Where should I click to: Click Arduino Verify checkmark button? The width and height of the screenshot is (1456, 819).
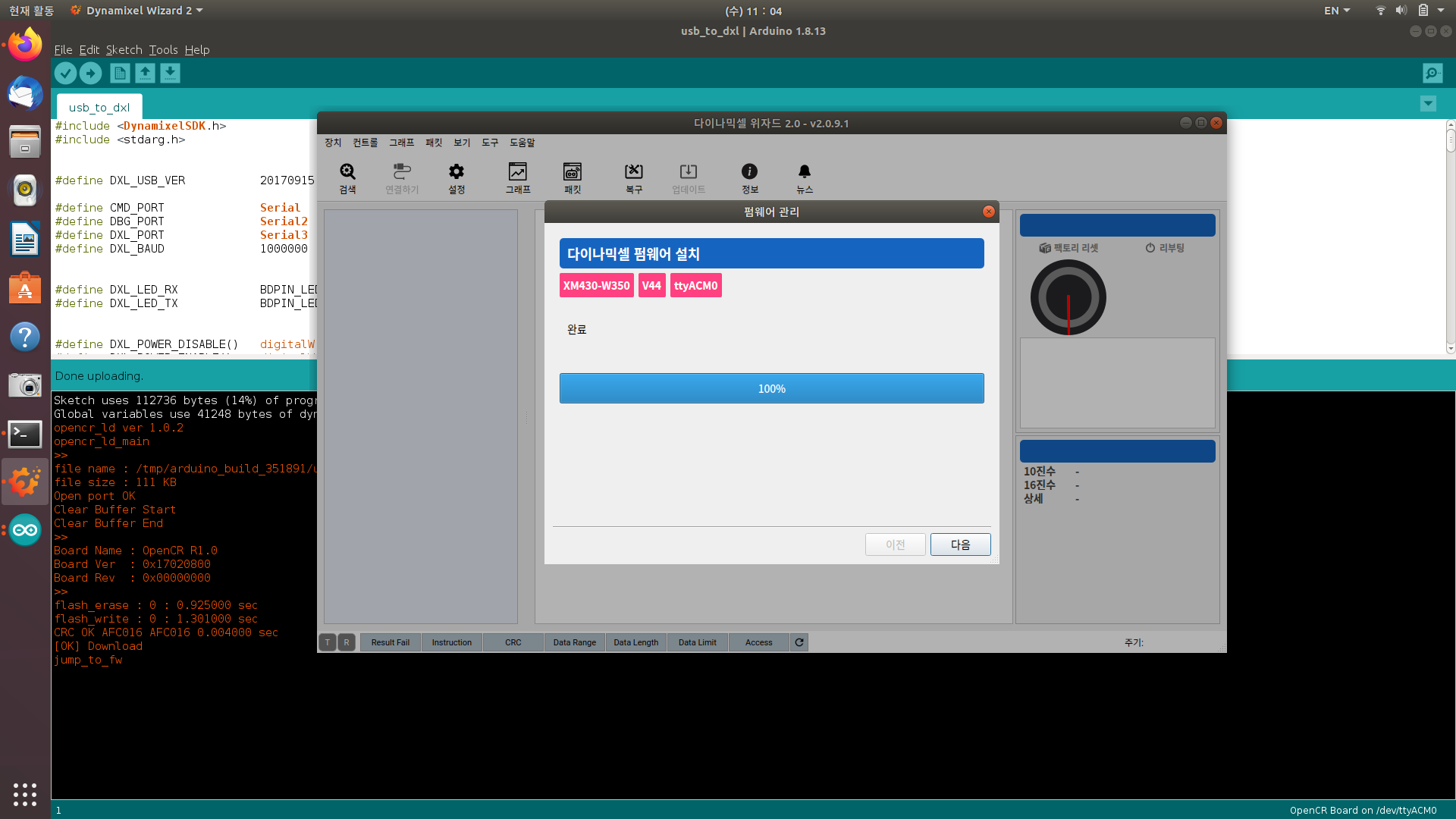coord(66,74)
